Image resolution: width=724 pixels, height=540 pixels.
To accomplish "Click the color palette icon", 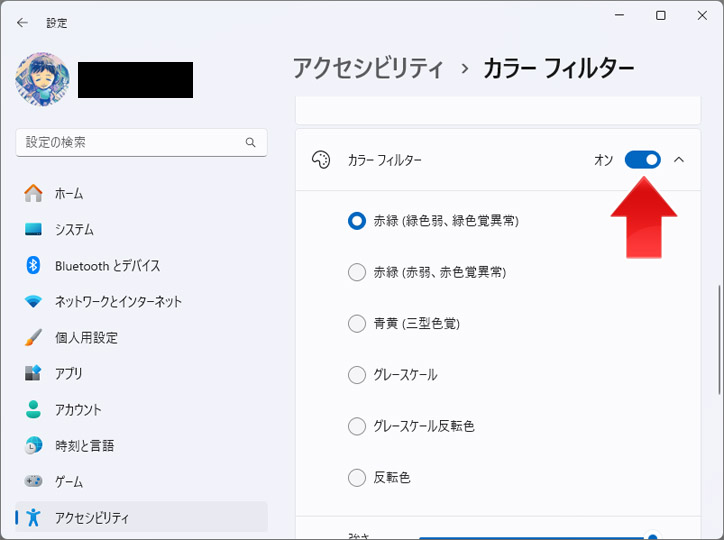I will pyautogui.click(x=321, y=160).
